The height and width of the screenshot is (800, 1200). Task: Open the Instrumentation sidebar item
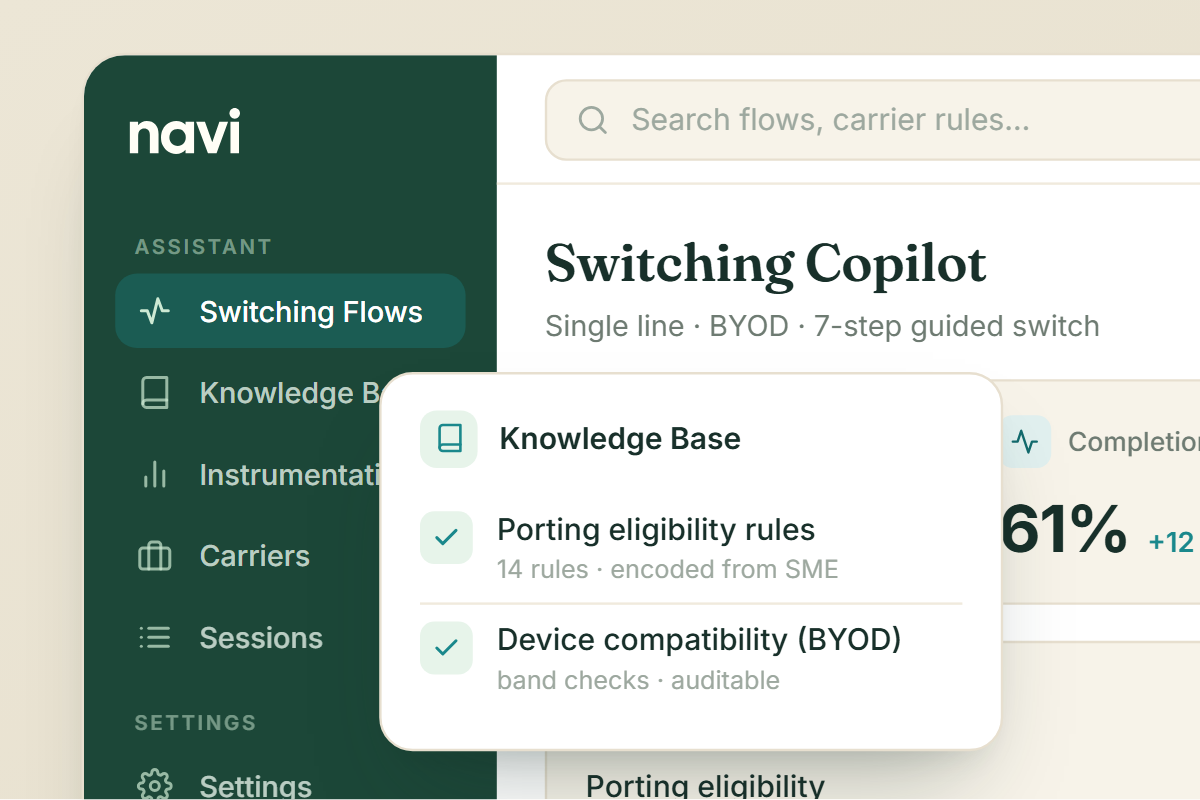(x=248, y=474)
